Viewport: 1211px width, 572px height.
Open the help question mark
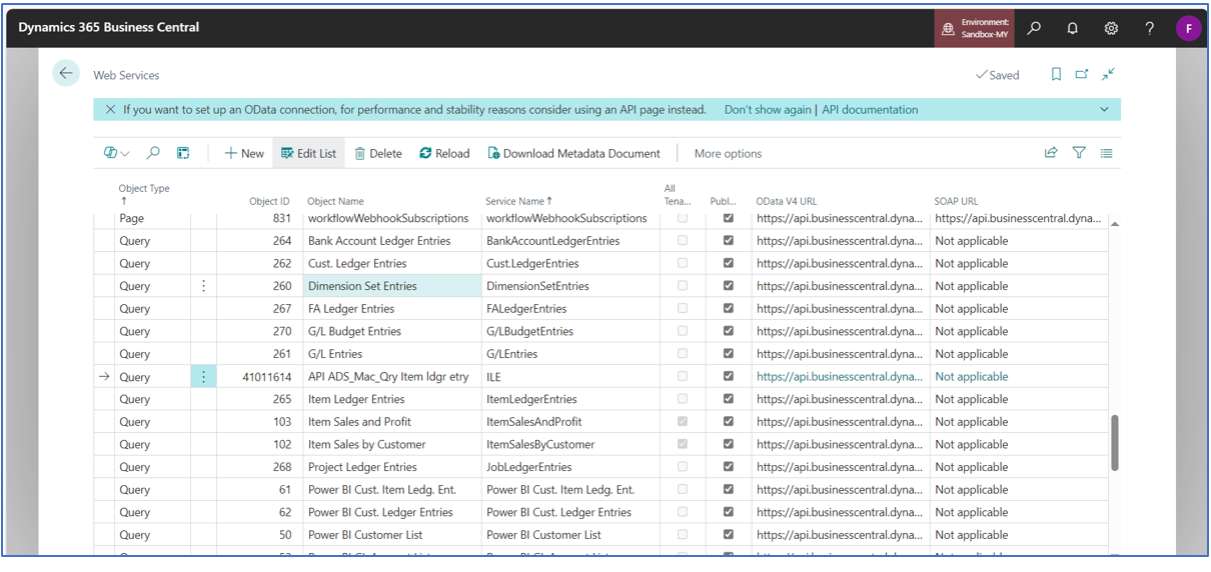pos(1149,28)
